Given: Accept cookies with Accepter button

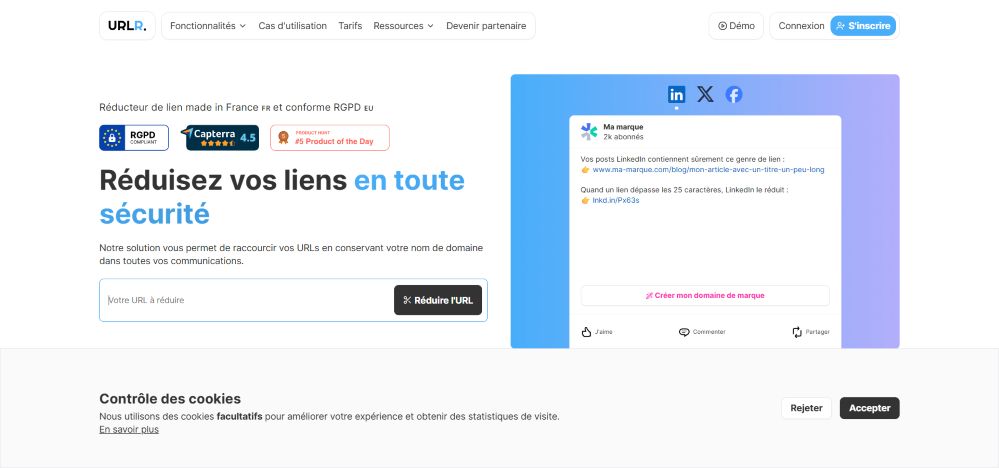Looking at the screenshot, I should [870, 408].
